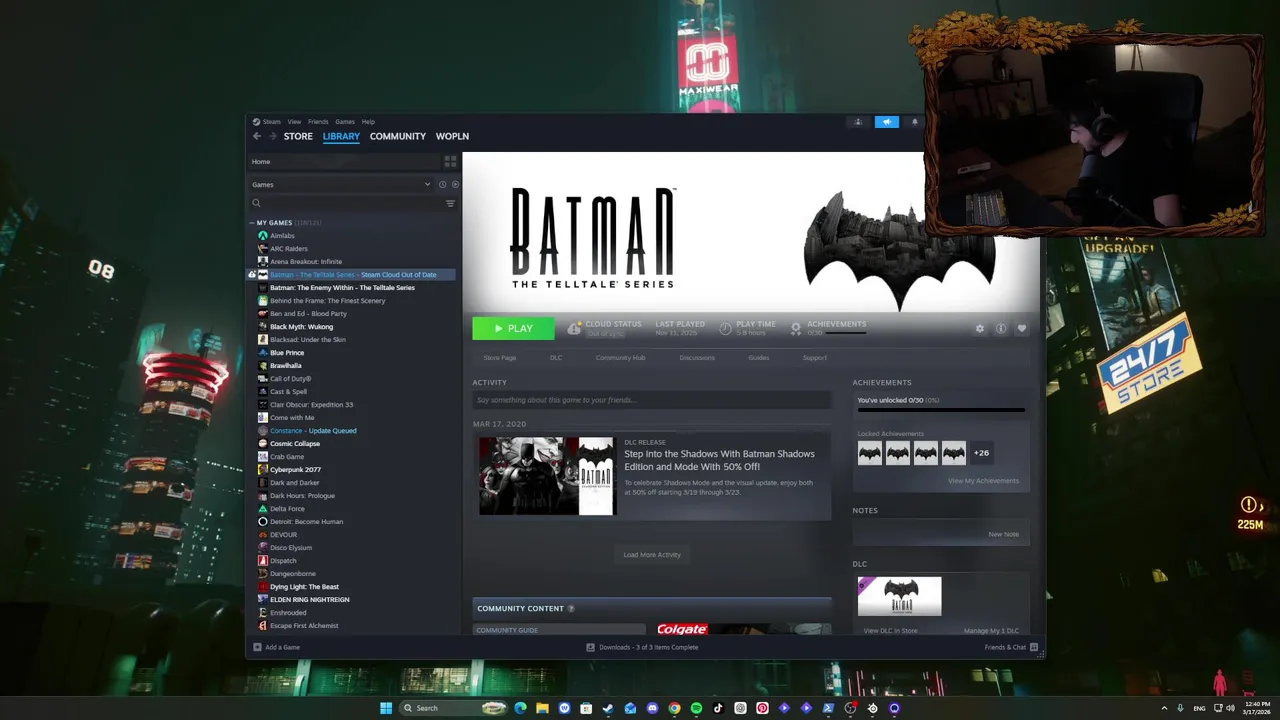Switch to the COMMUNITY tab

pos(398,136)
